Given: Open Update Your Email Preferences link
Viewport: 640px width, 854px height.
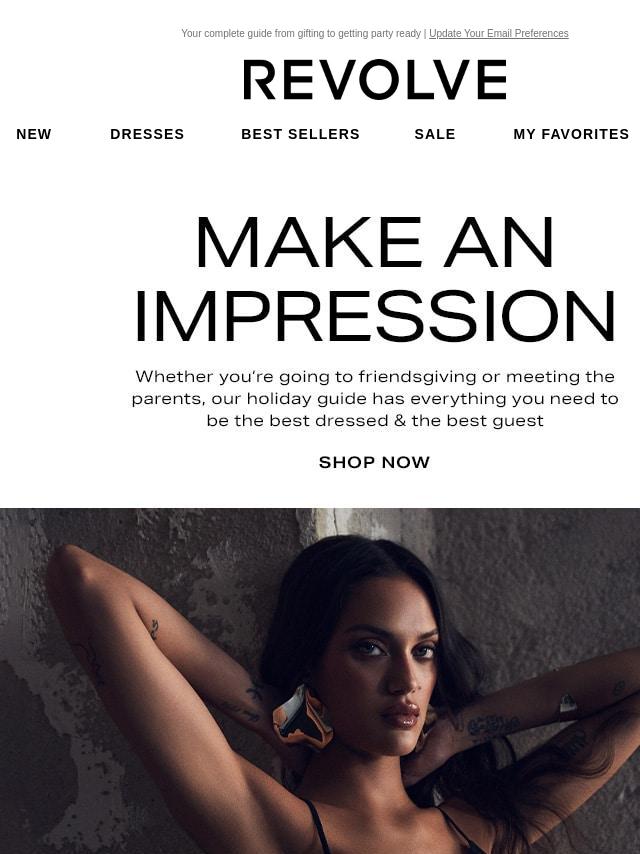Looking at the screenshot, I should (498, 33).
